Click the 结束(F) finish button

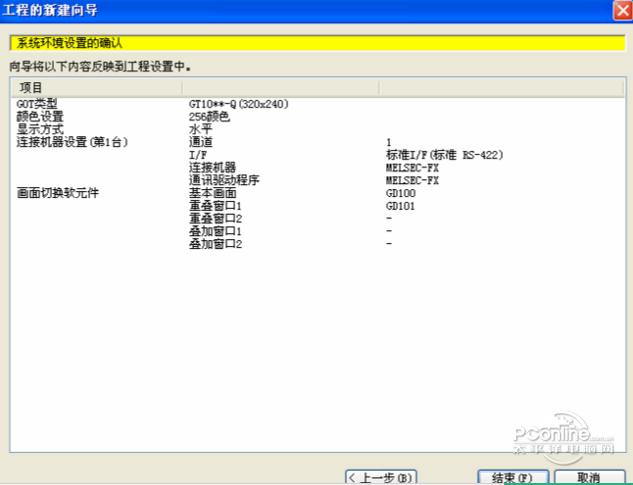513,477
